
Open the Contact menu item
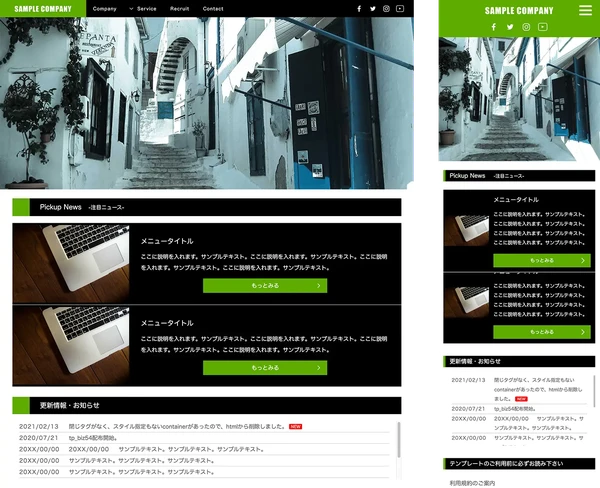point(213,9)
